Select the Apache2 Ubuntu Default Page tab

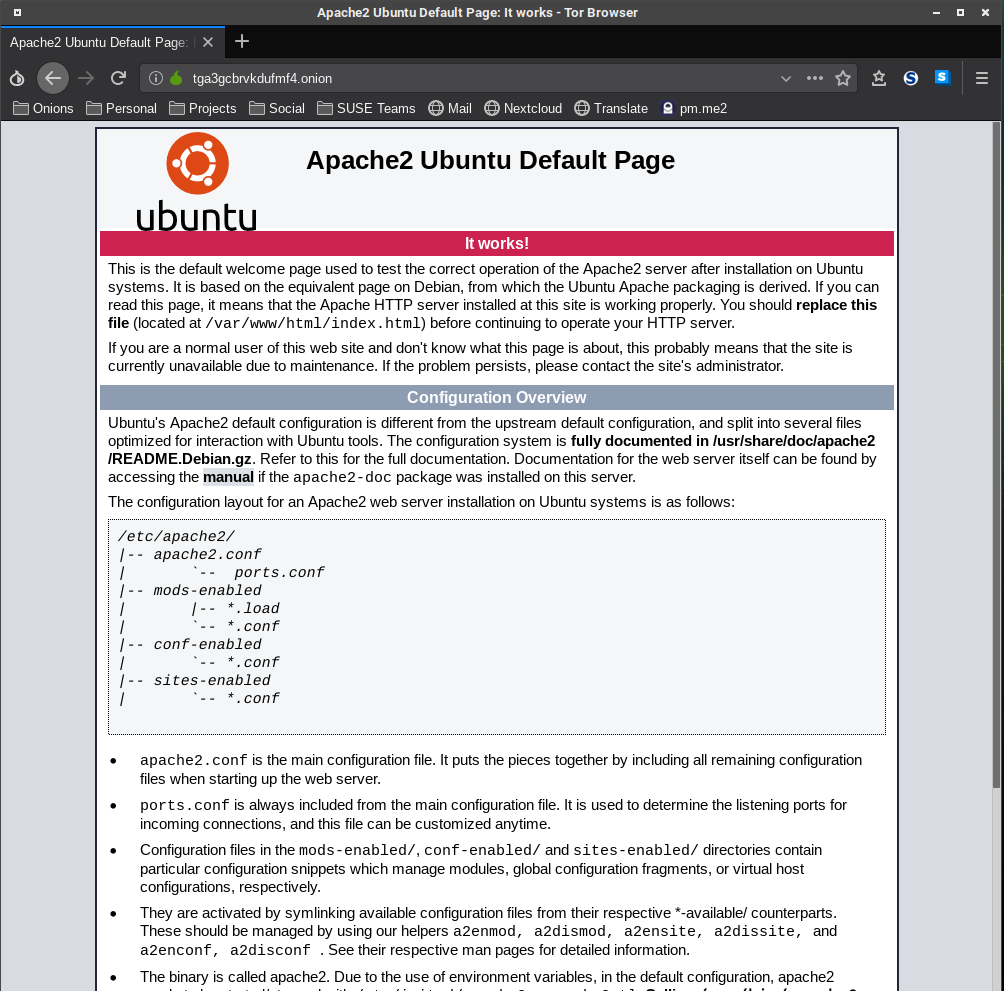[98, 42]
